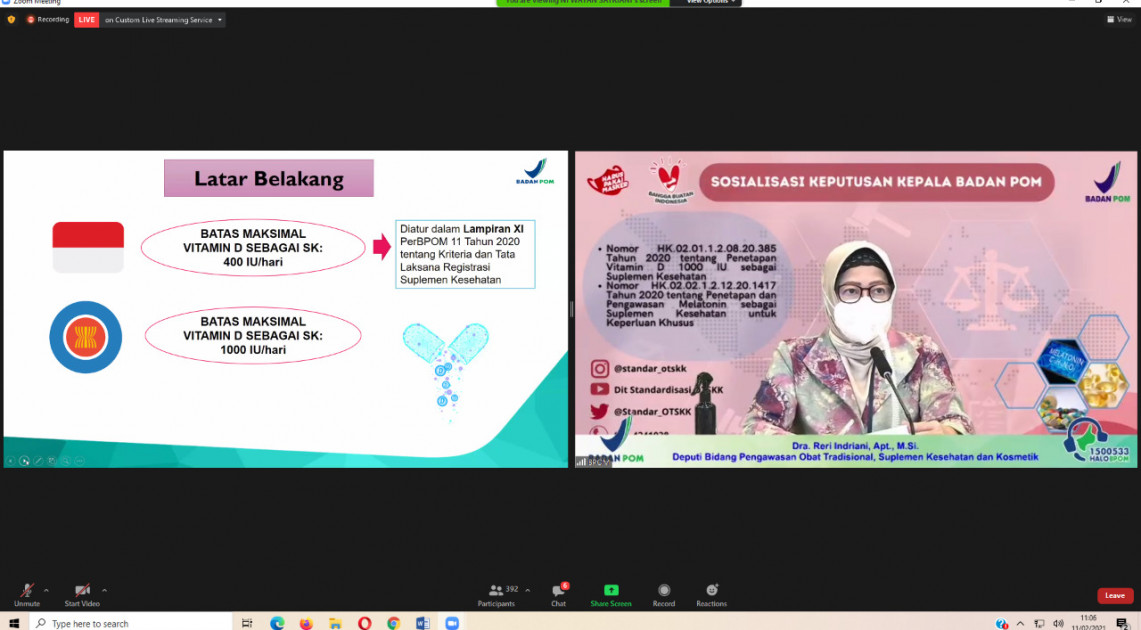Leave the meeting
The height and width of the screenshot is (630, 1141).
(1114, 596)
